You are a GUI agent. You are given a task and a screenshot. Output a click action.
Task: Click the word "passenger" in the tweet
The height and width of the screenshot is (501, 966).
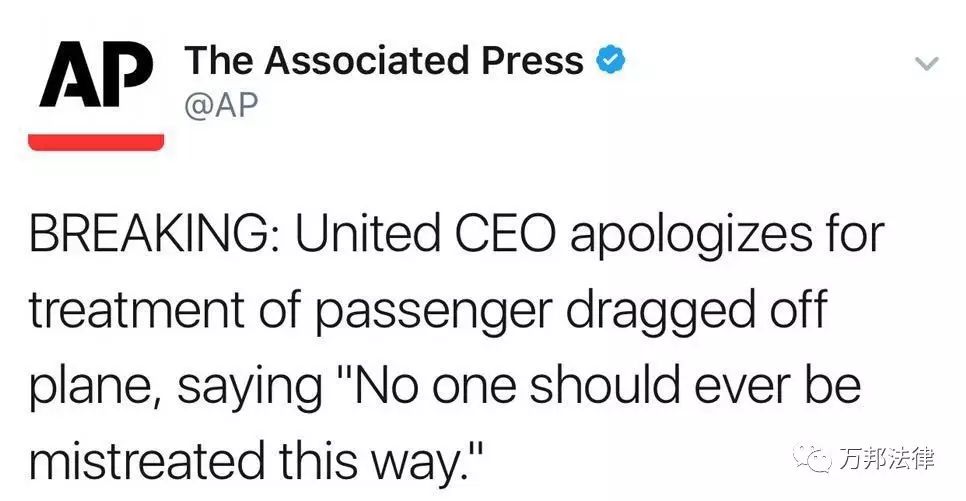pos(434,313)
